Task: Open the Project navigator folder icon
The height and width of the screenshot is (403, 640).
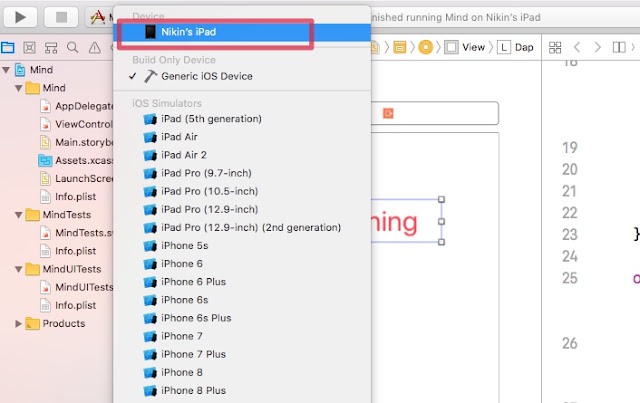Action: click(8, 48)
